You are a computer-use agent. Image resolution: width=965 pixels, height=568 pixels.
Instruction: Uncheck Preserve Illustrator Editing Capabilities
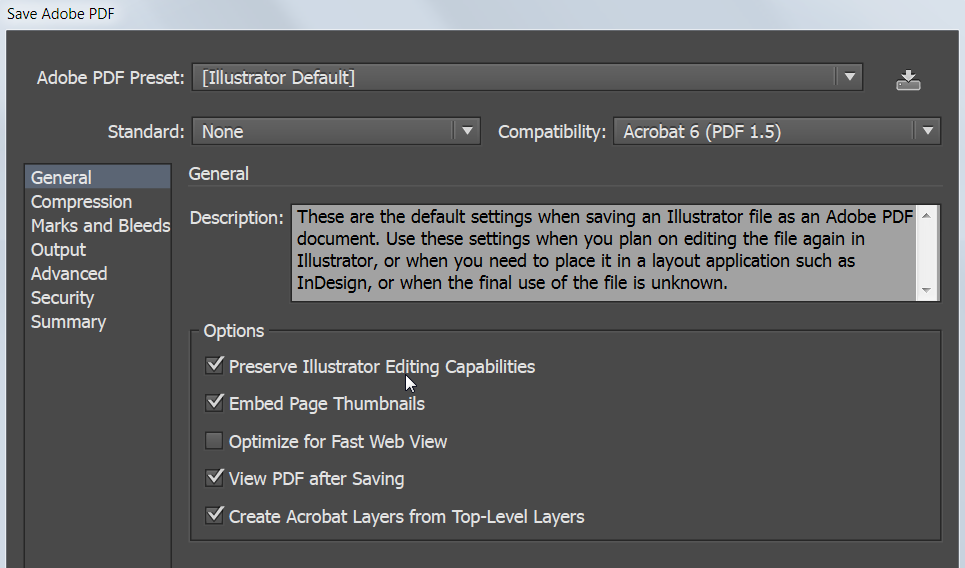[x=214, y=366]
